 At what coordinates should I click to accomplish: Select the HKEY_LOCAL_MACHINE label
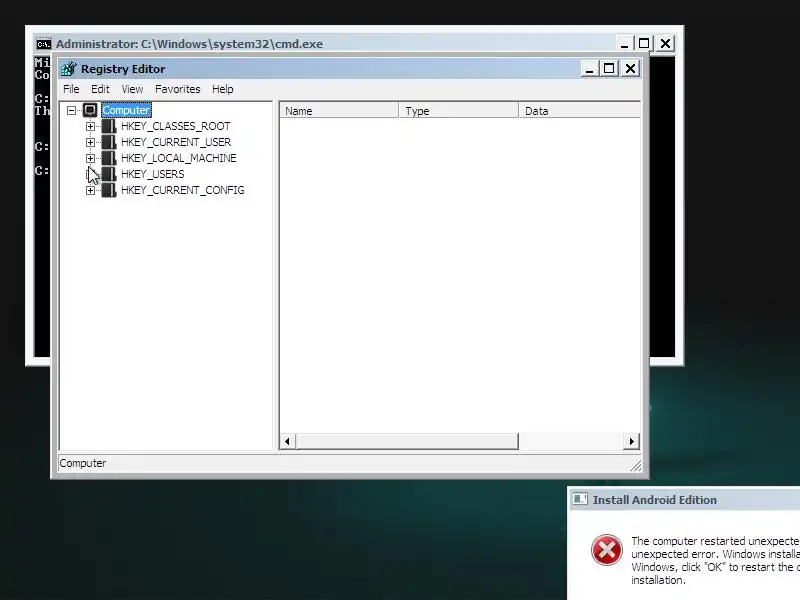pyautogui.click(x=179, y=158)
